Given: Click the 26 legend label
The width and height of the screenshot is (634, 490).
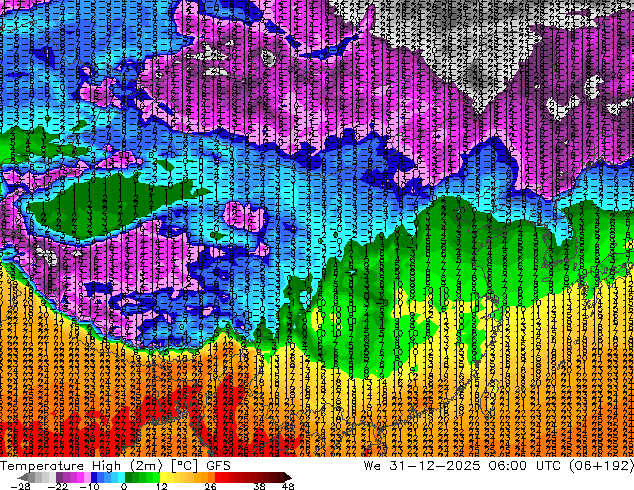Looking at the screenshot, I should click(x=210, y=486).
